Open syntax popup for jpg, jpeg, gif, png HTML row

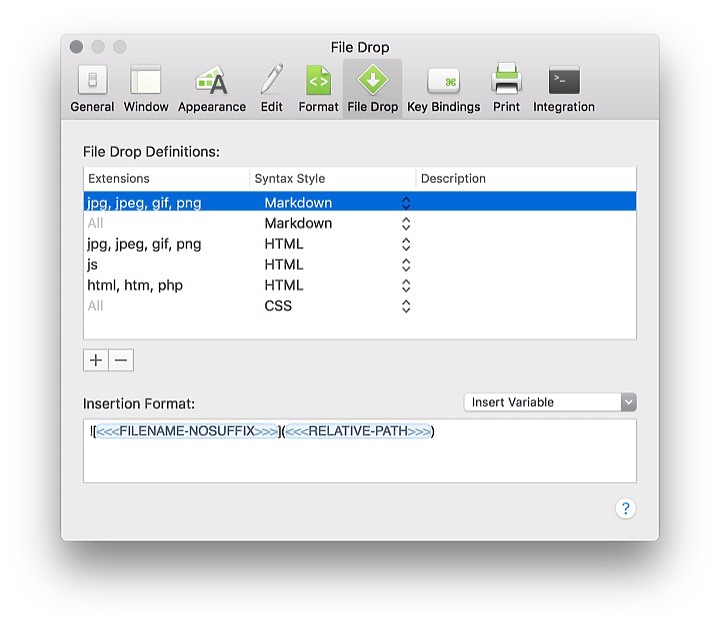(406, 244)
